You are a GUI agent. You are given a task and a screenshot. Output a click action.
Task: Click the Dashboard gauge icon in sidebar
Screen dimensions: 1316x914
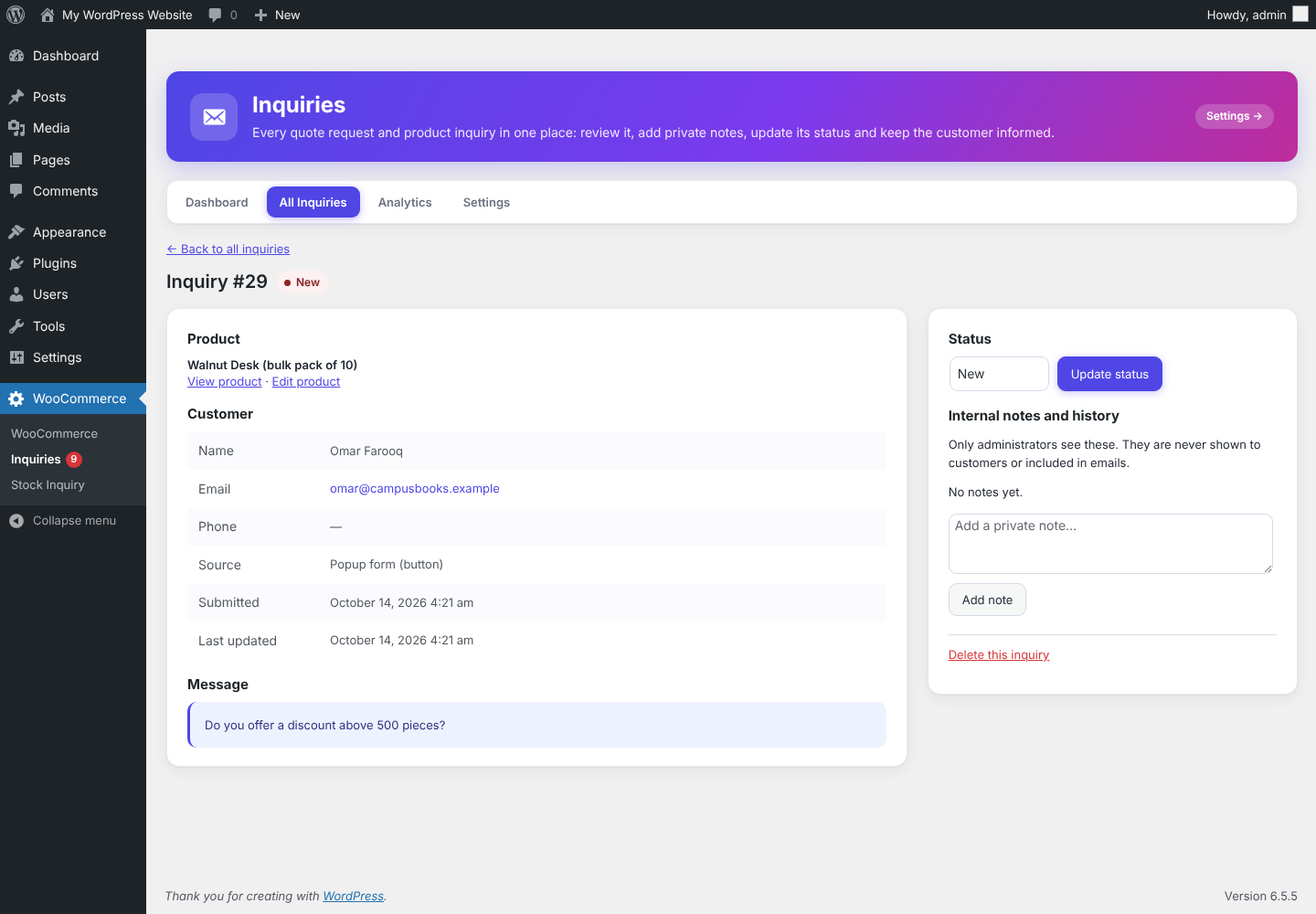click(x=16, y=56)
